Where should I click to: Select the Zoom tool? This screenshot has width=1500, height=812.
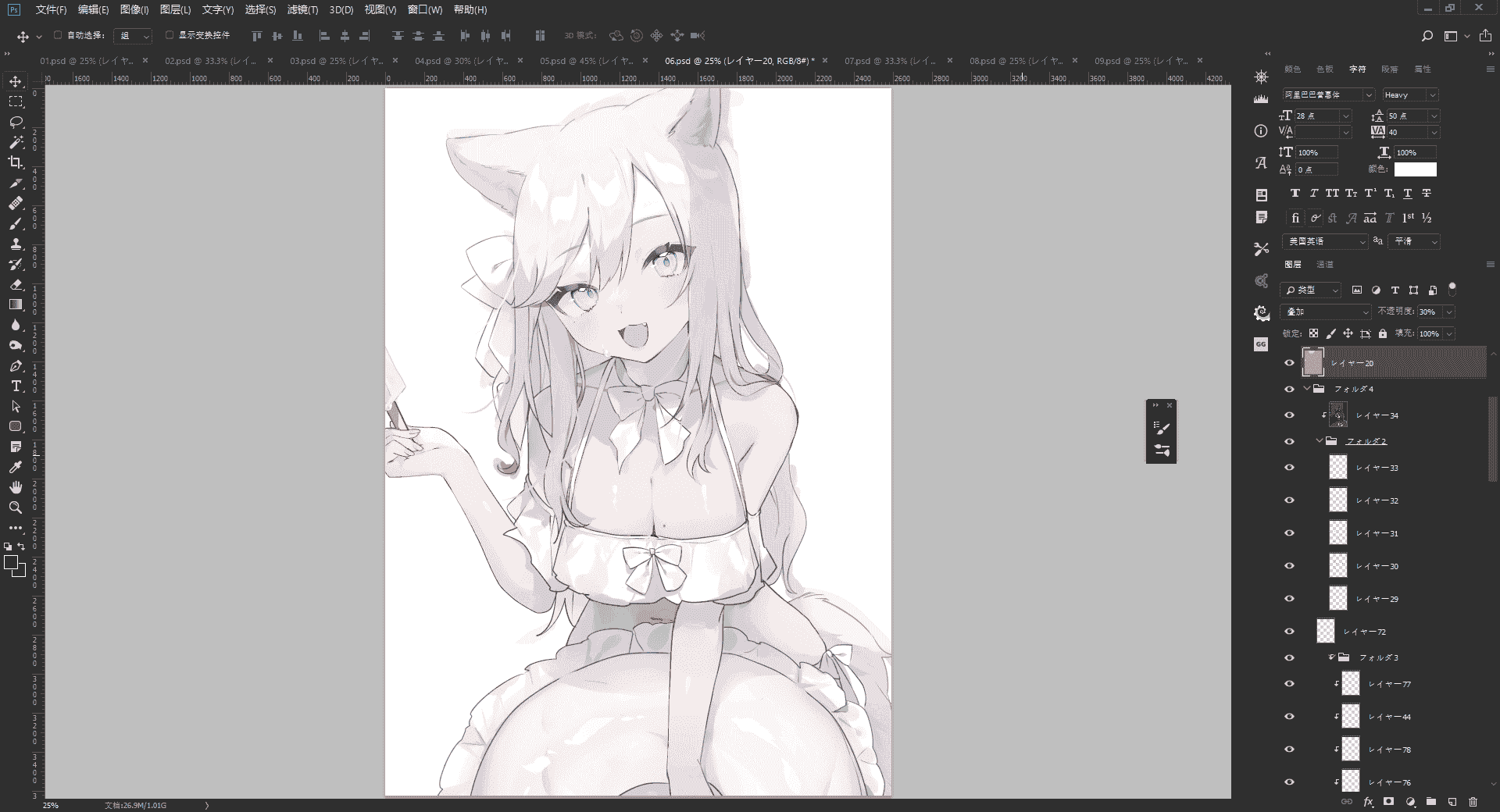point(16,507)
